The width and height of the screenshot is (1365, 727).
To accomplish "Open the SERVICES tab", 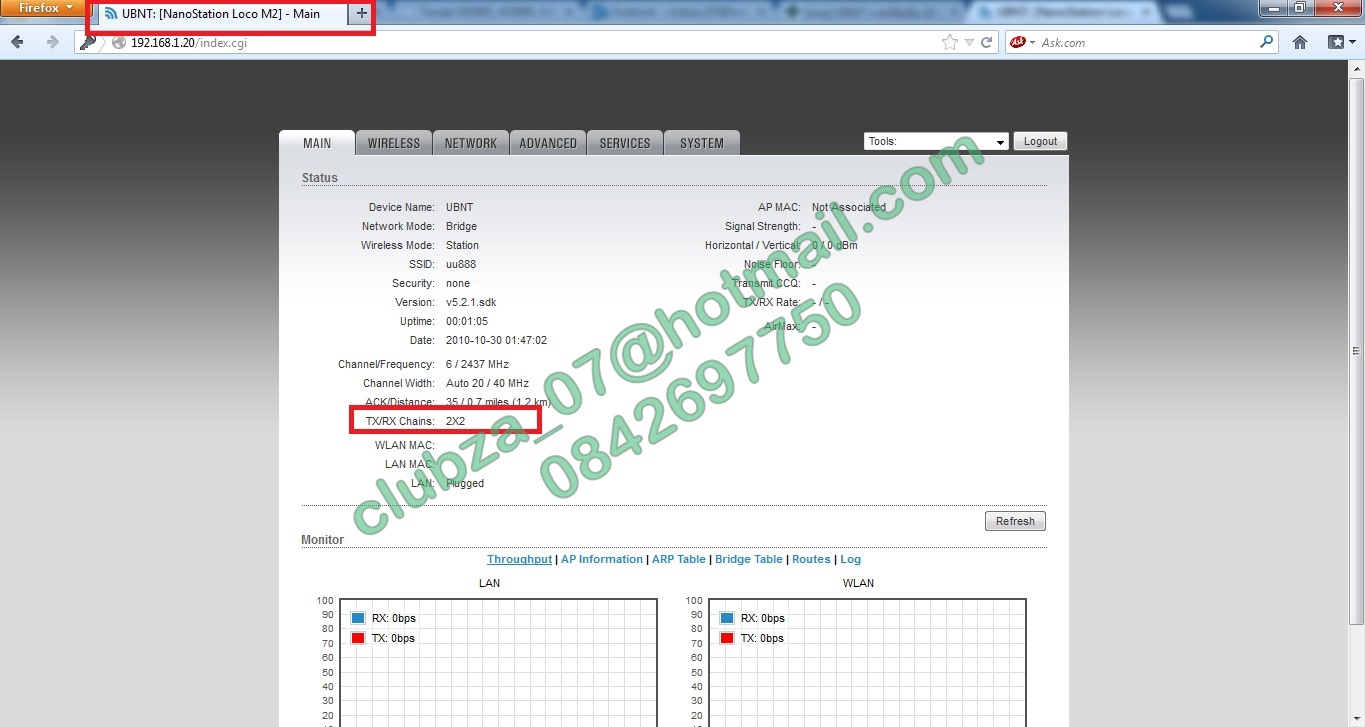I will click(625, 143).
